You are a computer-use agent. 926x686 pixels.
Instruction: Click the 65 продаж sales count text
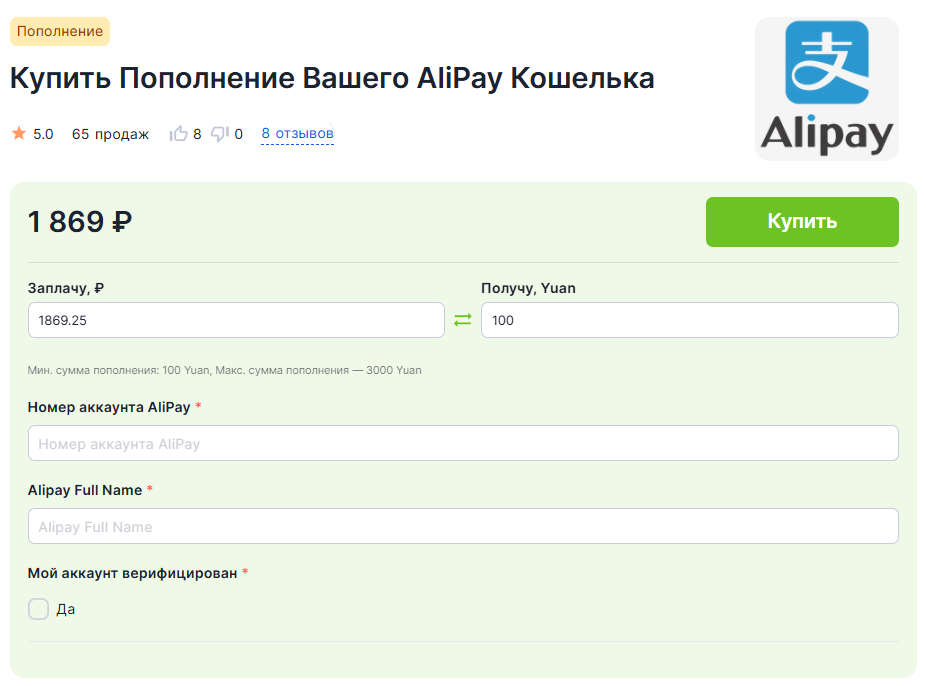click(x=110, y=134)
